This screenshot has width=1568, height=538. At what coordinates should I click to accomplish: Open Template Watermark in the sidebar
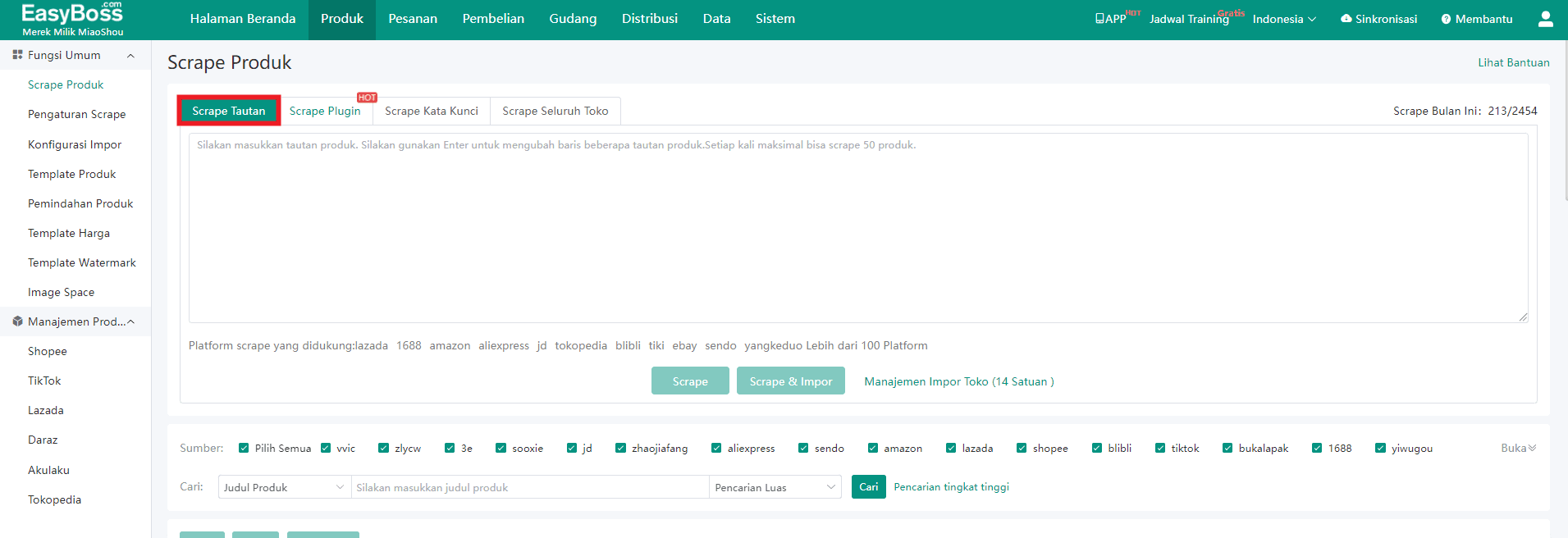pyautogui.click(x=82, y=262)
